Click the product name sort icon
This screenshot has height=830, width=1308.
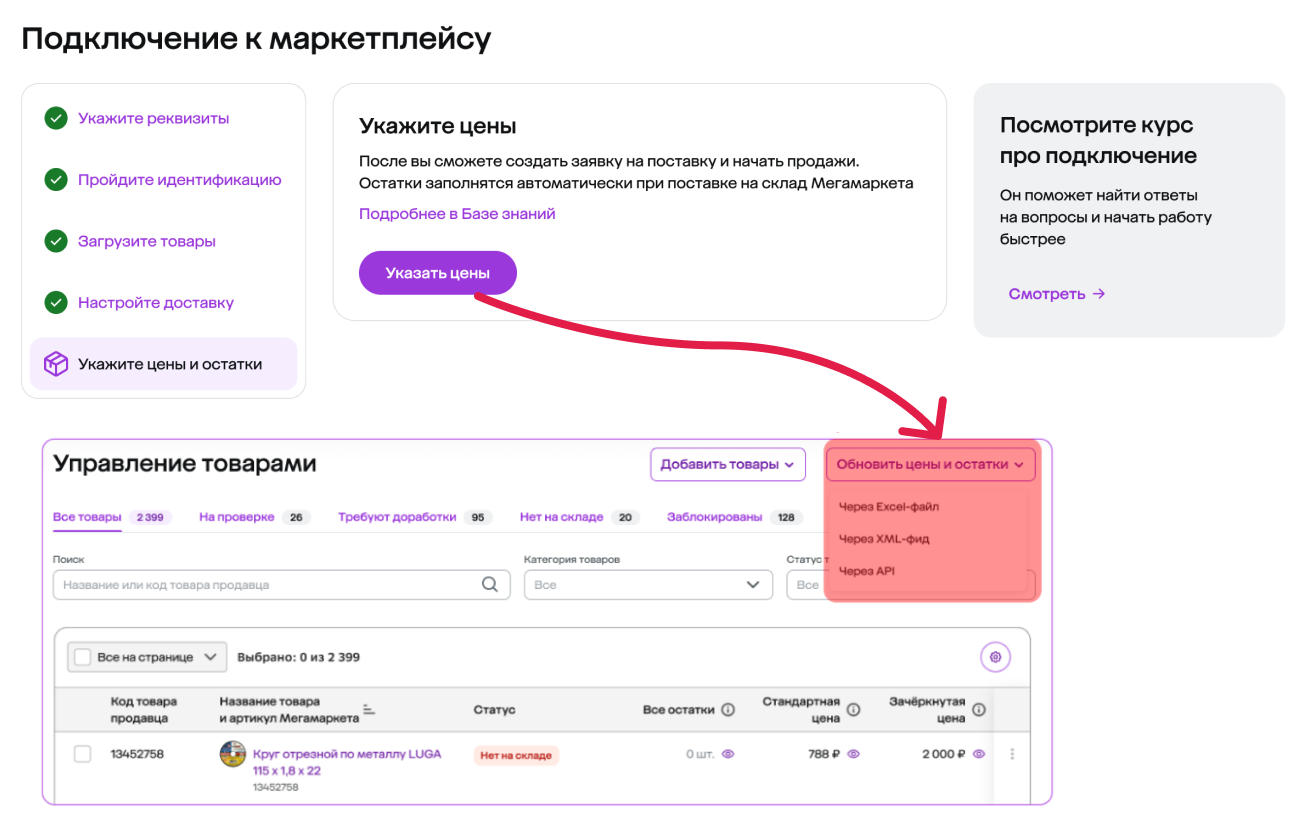(369, 710)
